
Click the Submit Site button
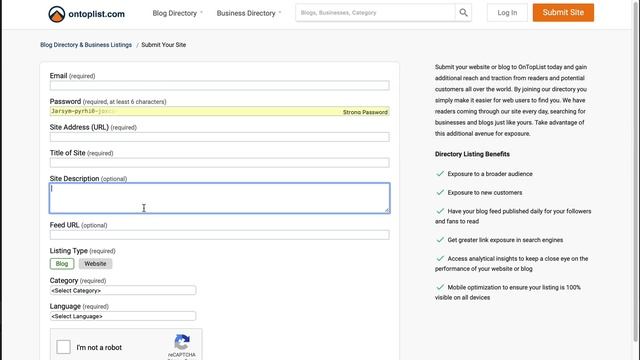563,13
